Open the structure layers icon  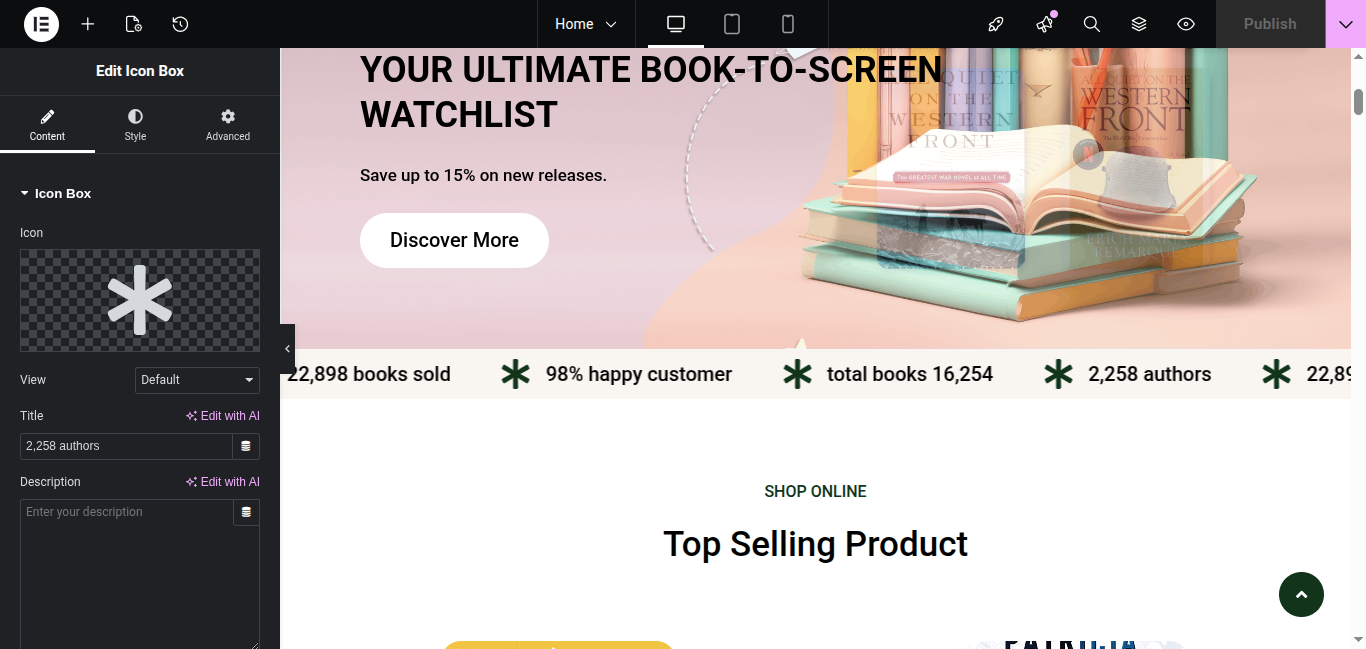(1139, 24)
